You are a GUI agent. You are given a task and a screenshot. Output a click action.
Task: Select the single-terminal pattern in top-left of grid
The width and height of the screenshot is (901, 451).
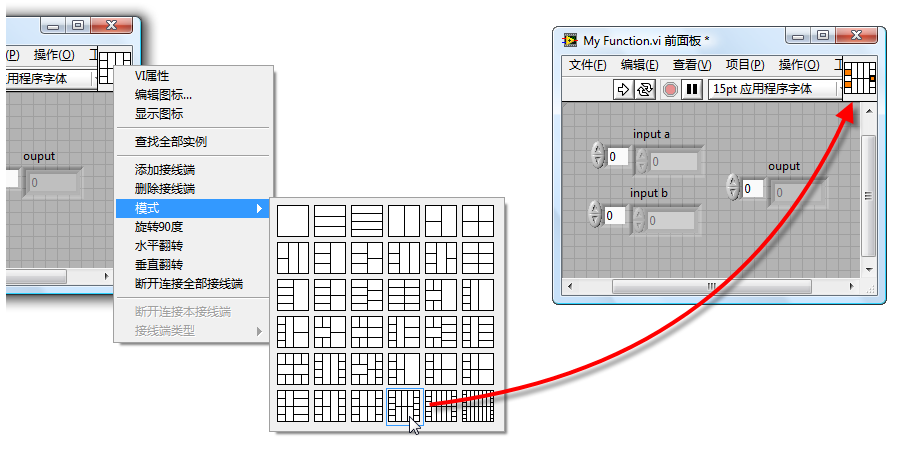293,220
